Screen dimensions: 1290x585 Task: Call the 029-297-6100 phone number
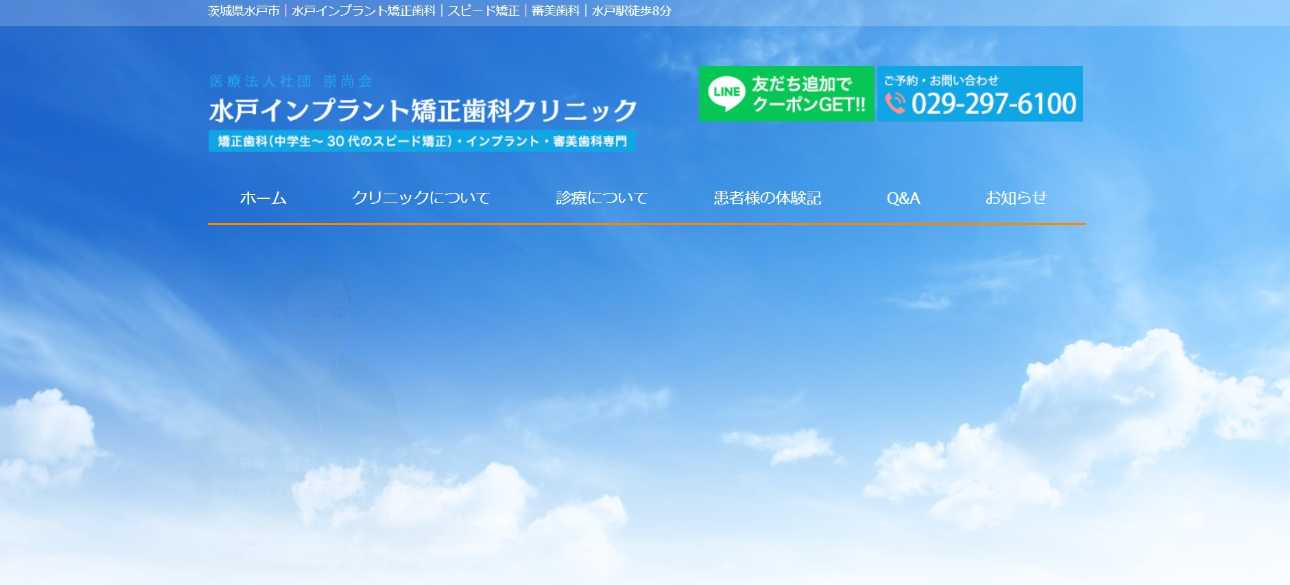[x=994, y=104]
